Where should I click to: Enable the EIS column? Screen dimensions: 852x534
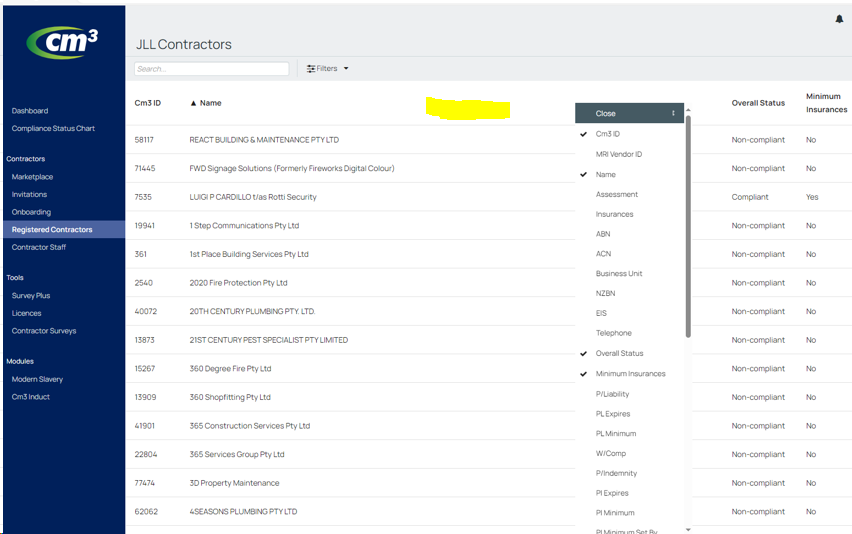pos(601,313)
